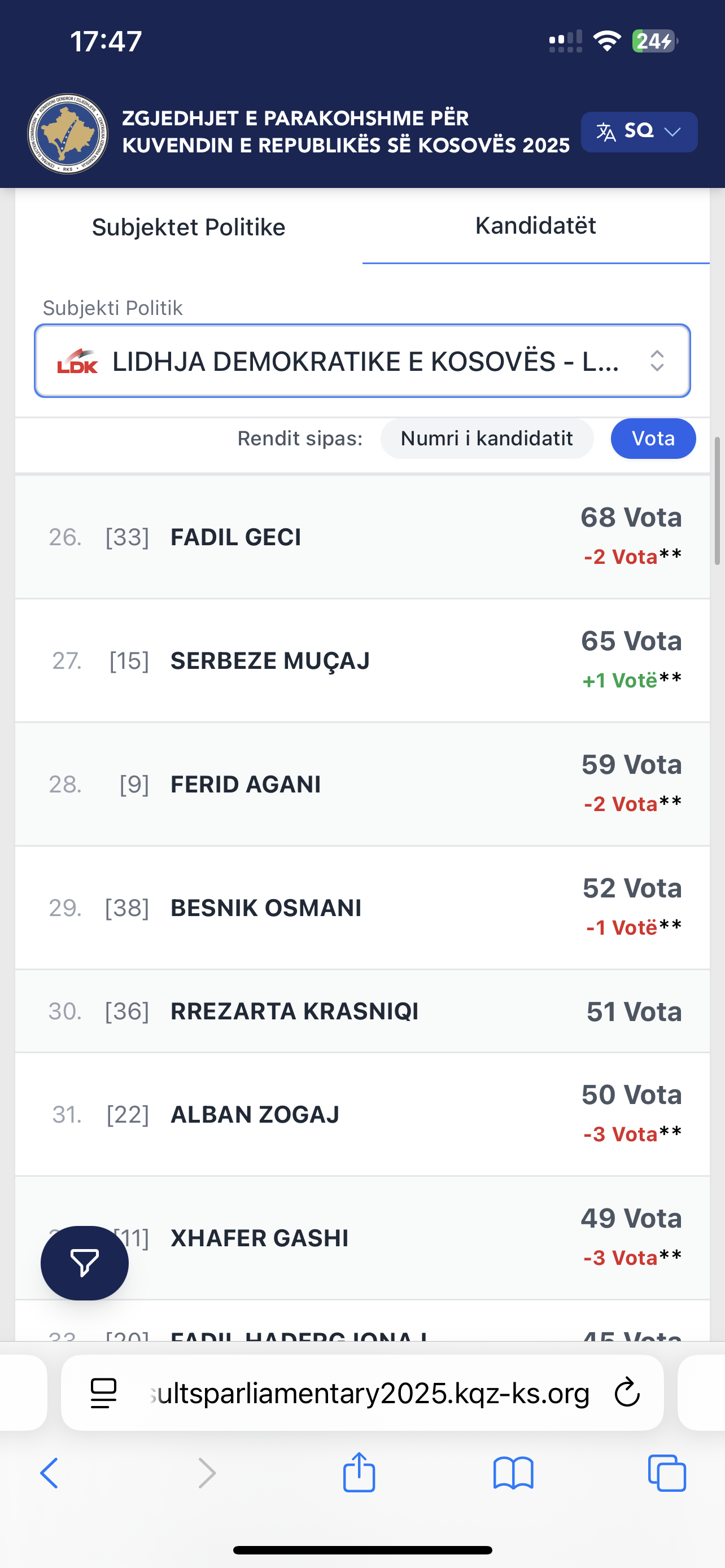The height and width of the screenshot is (1568, 725).
Task: Reload the page in Safari
Action: pyautogui.click(x=626, y=1392)
